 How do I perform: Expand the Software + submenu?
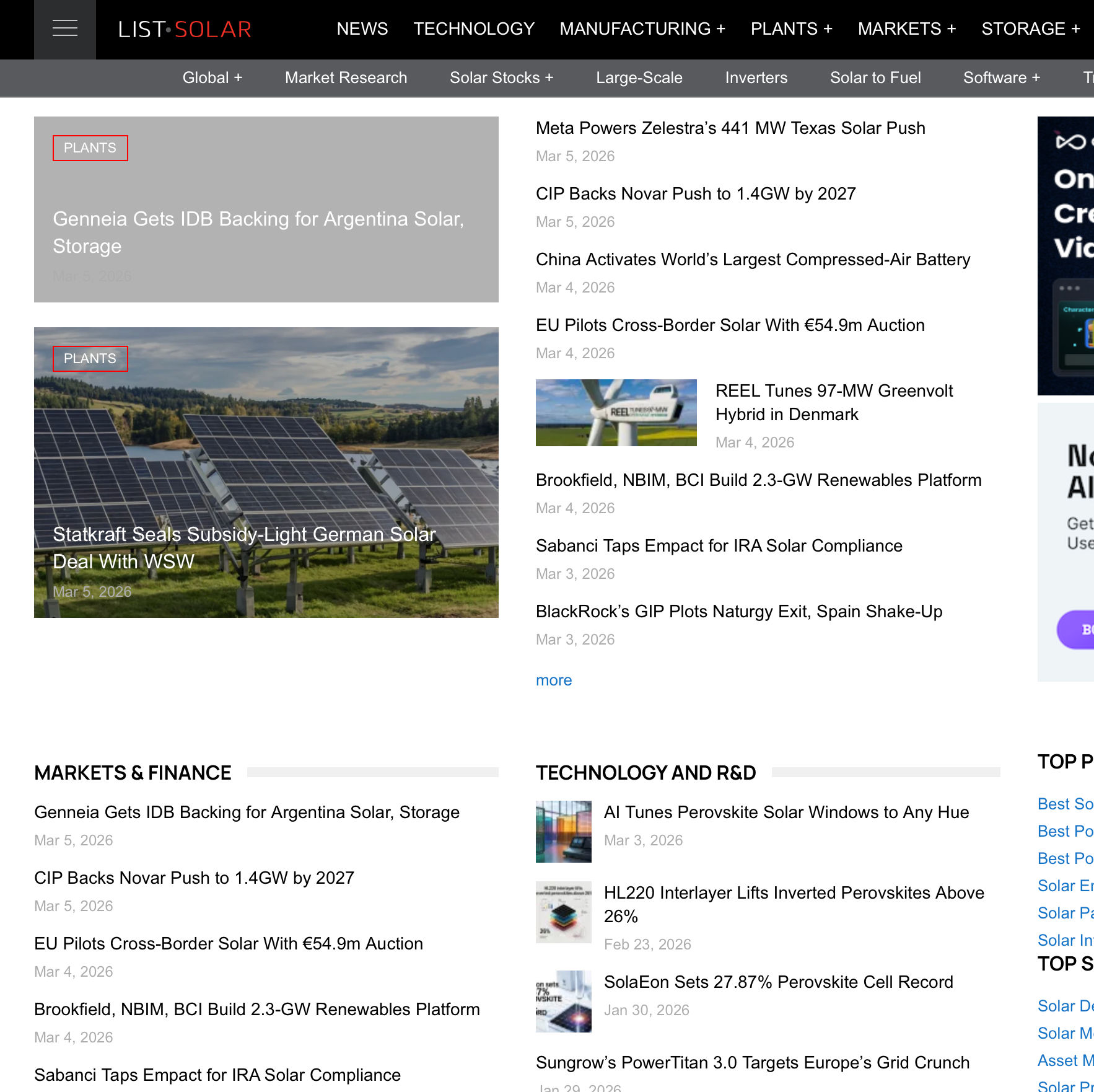click(x=1002, y=78)
